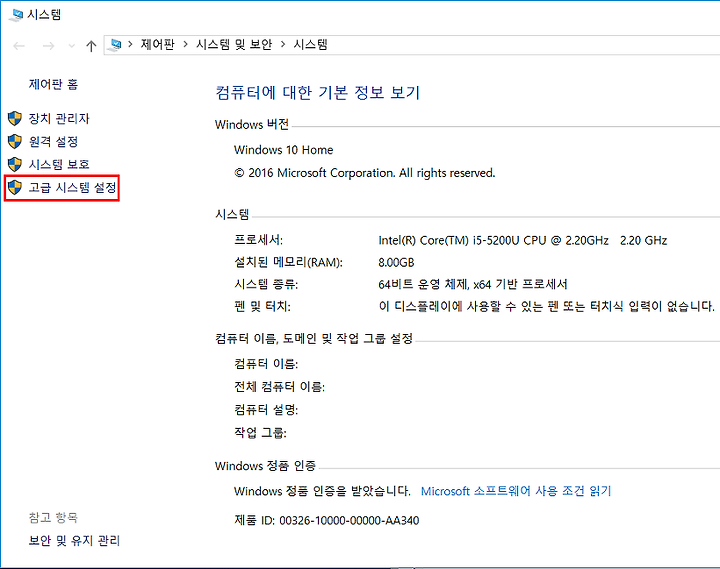Screen dimensions: 720x569
Task: Click the Windows 정품 인증 section header
Action: pyautogui.click(x=265, y=466)
